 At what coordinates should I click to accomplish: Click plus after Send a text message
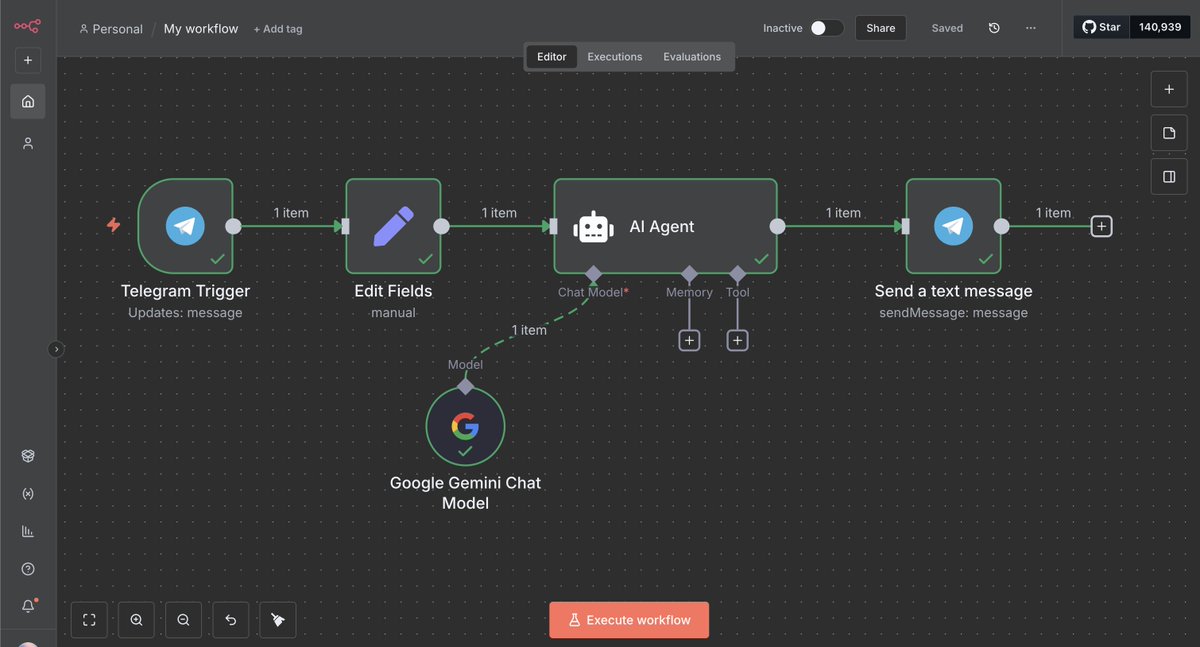[x=1101, y=226]
